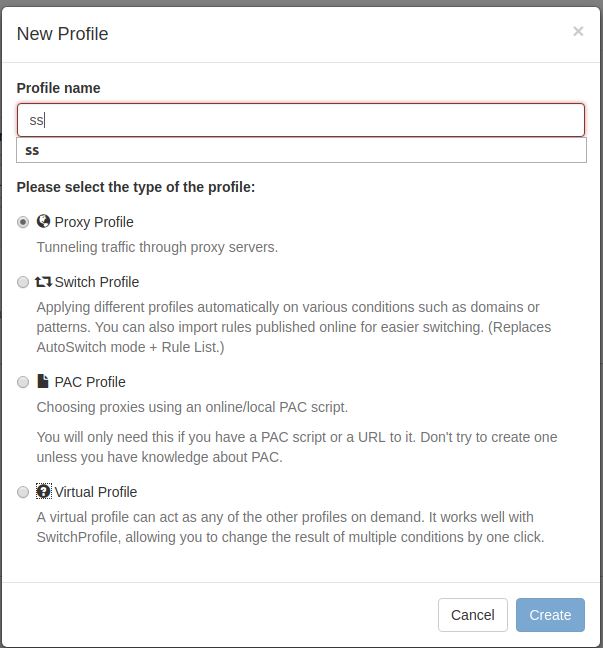Click the question-mark Virtual Profile icon
Image resolution: width=603 pixels, height=648 pixels.
coord(43,492)
